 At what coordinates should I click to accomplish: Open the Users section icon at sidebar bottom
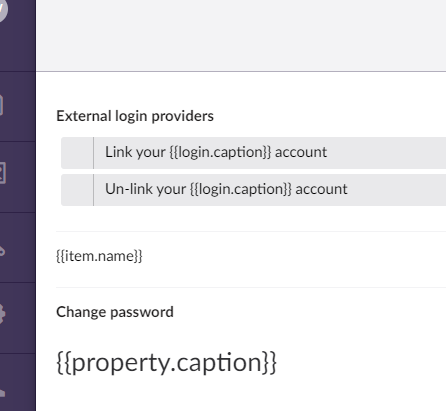(x=3, y=393)
